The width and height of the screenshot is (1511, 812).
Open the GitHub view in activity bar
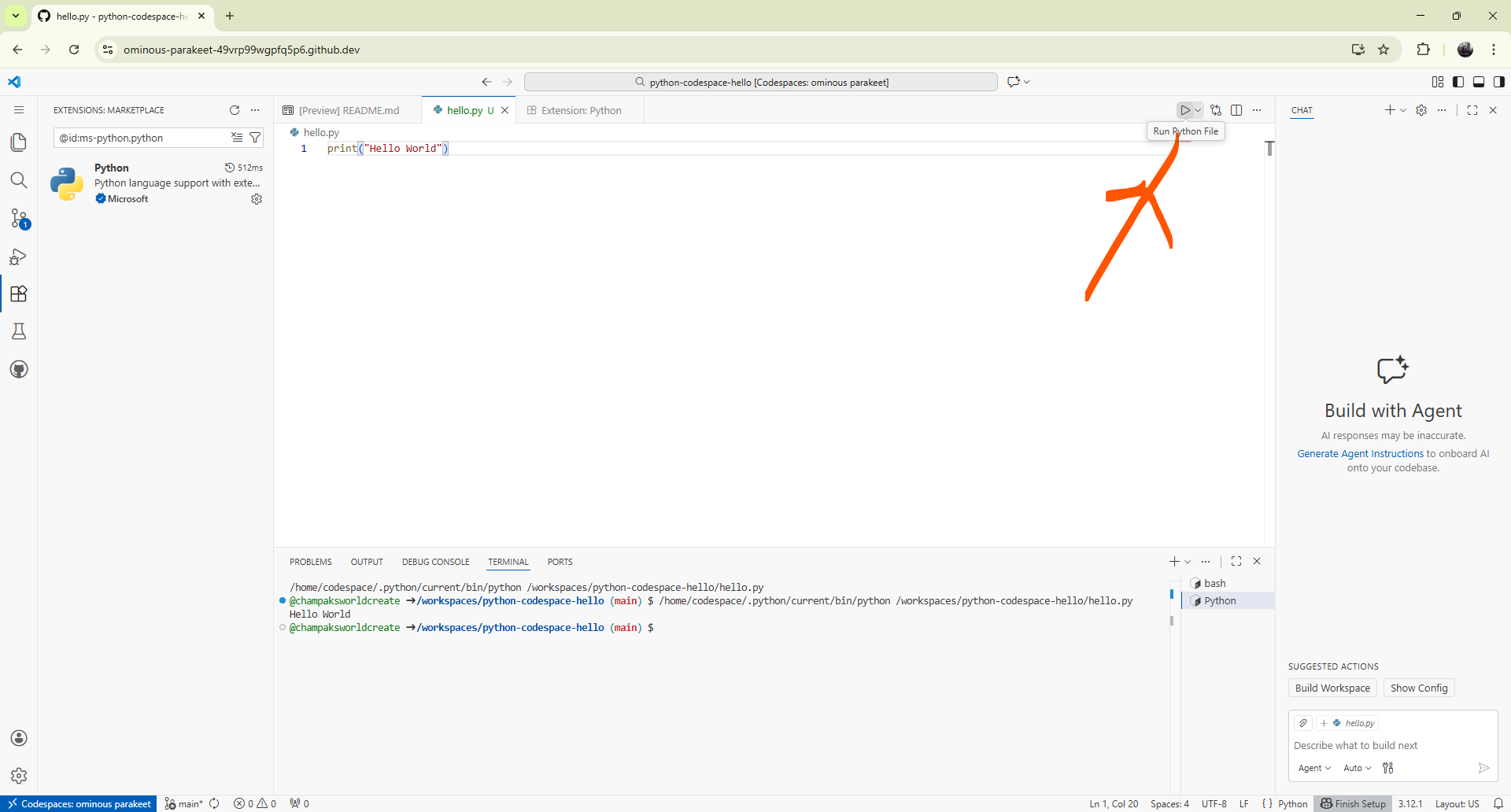pyautogui.click(x=19, y=369)
